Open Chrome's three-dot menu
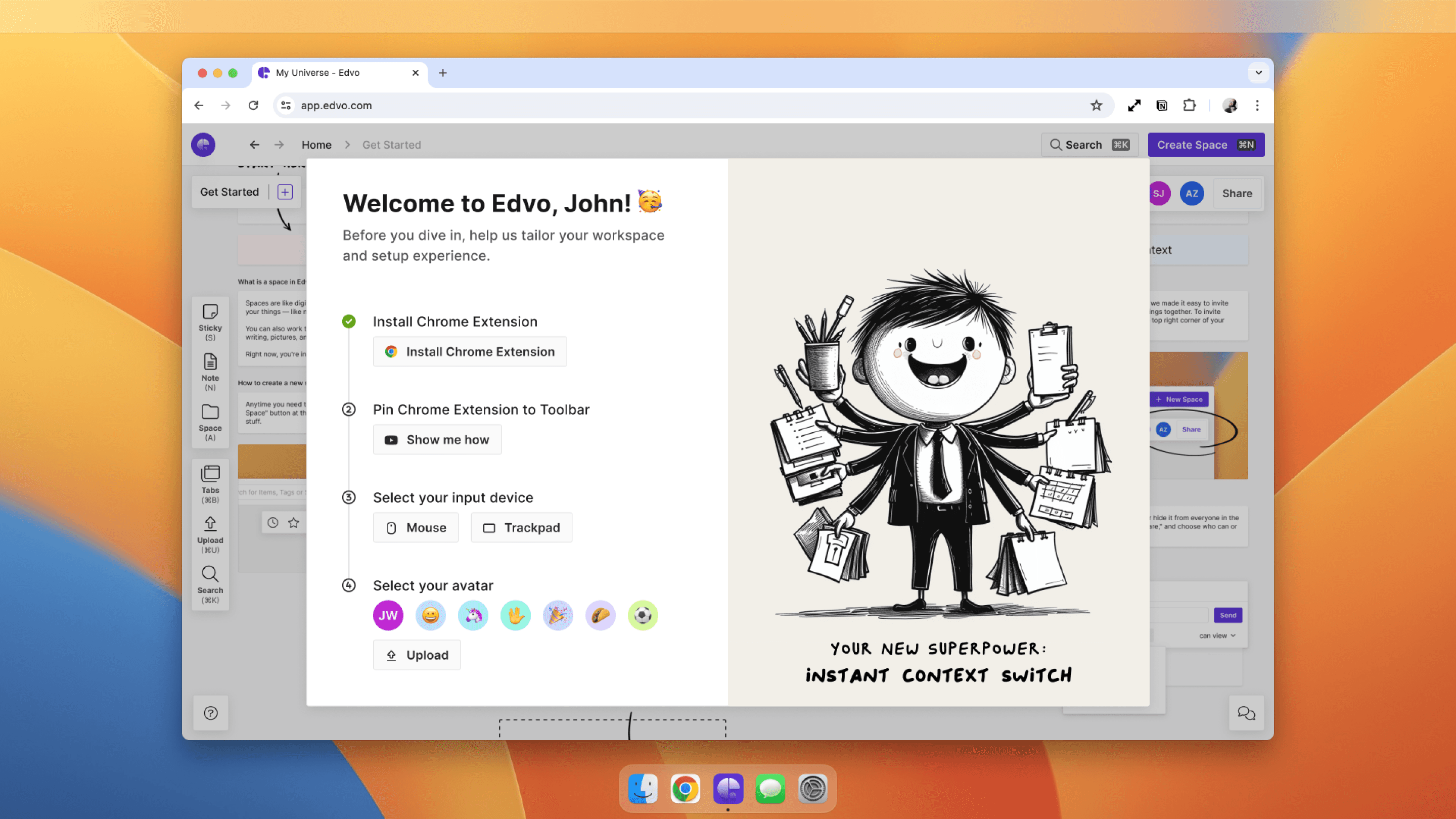 click(1257, 106)
